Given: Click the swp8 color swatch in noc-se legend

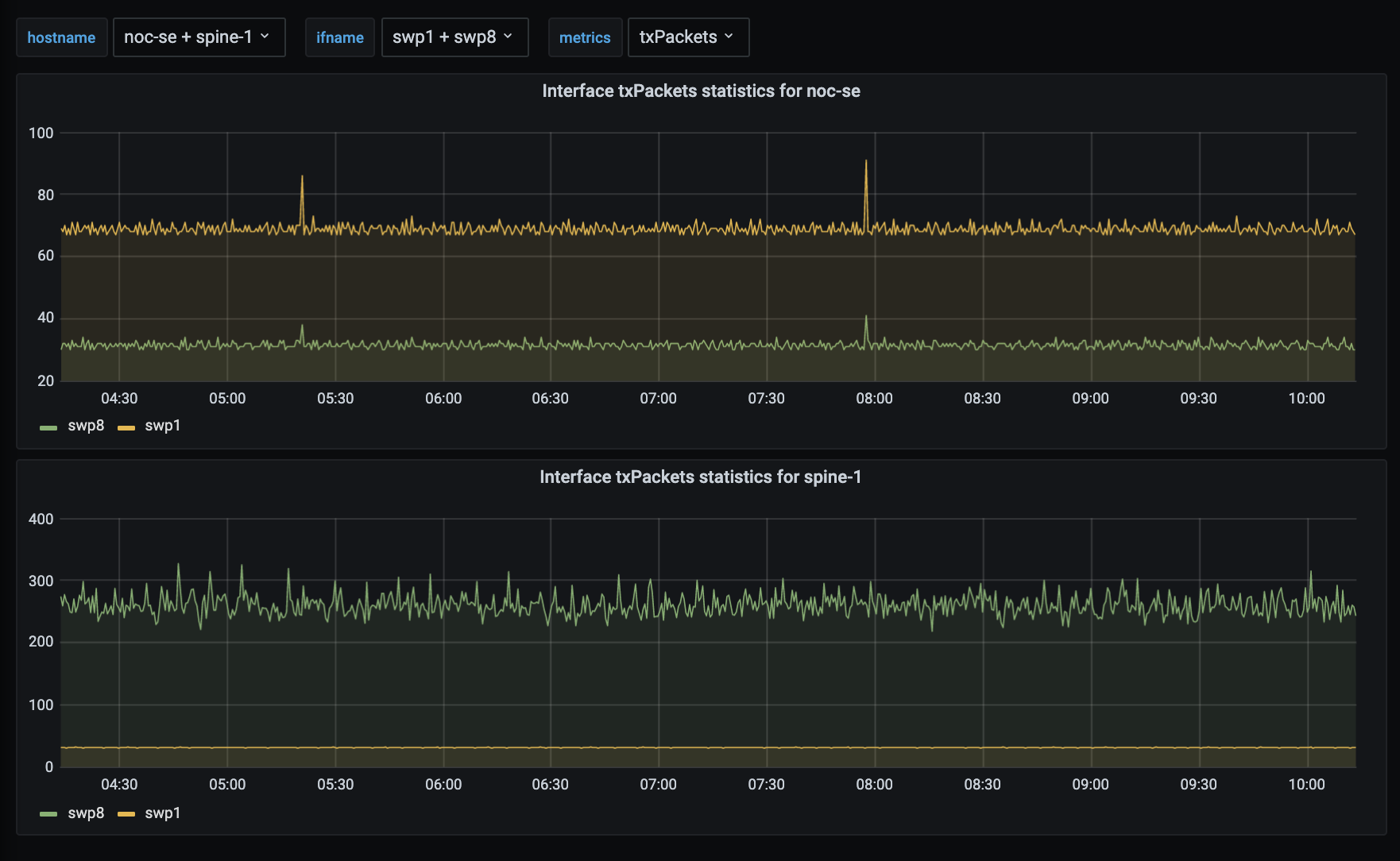Looking at the screenshot, I should click(49, 426).
